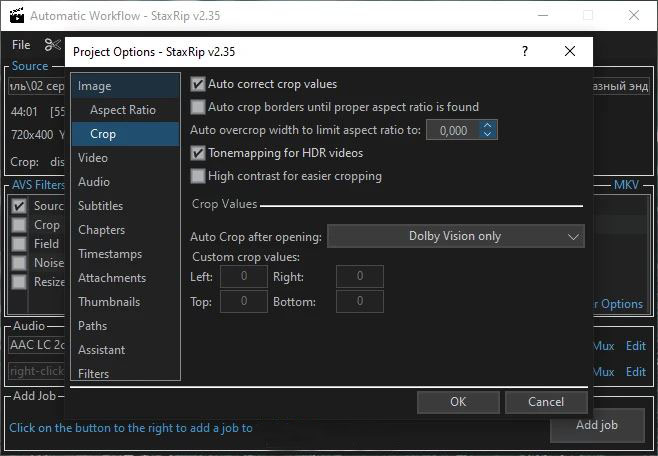Click the StaxRip clapperboard app icon
Viewport: 658px width, 456px height.
click(17, 15)
